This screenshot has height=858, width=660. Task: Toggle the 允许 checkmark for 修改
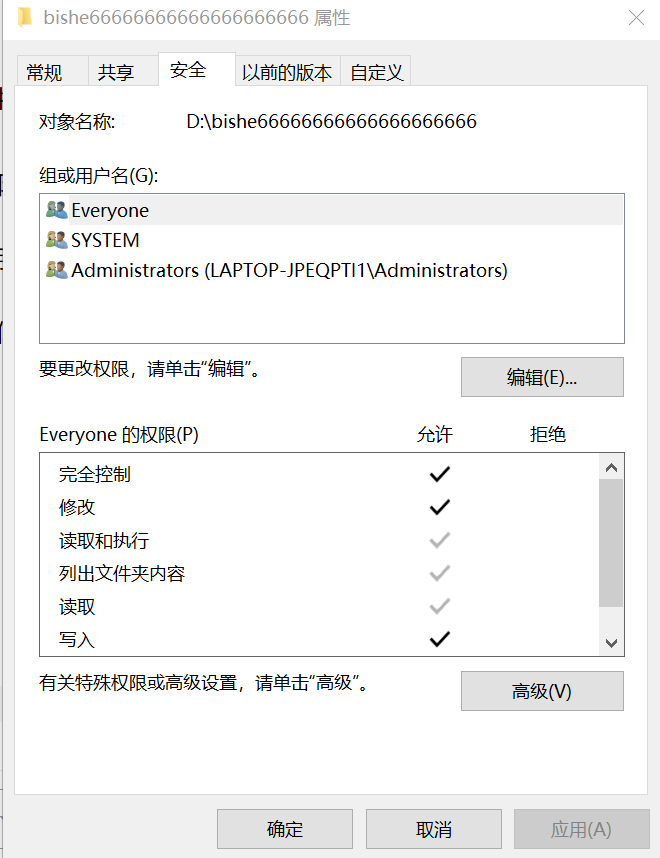click(439, 506)
